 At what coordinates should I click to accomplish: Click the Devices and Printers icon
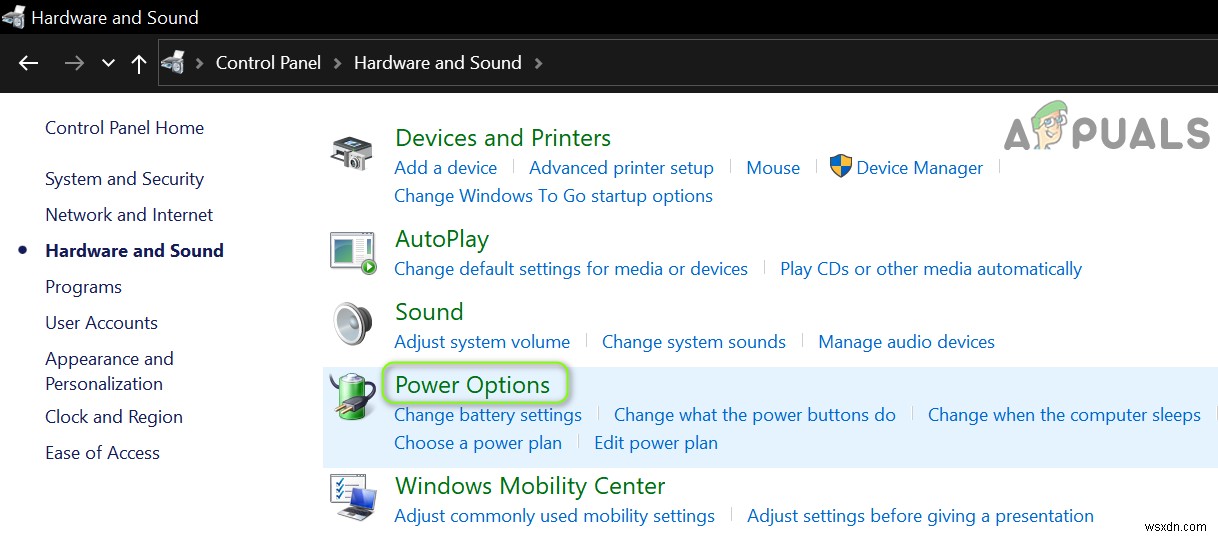(351, 153)
